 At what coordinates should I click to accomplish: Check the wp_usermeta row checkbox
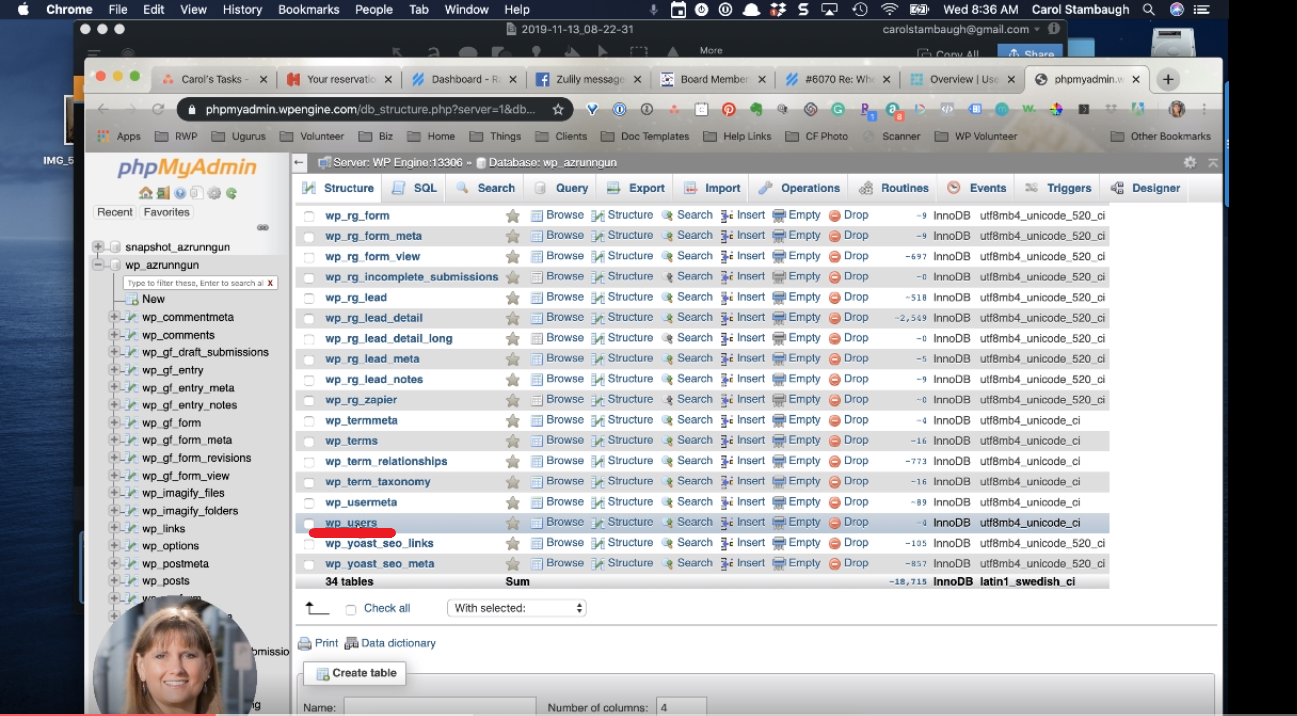click(x=309, y=503)
